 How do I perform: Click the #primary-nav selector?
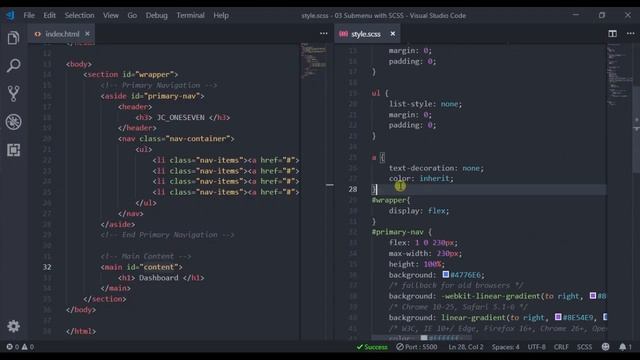(x=398, y=232)
